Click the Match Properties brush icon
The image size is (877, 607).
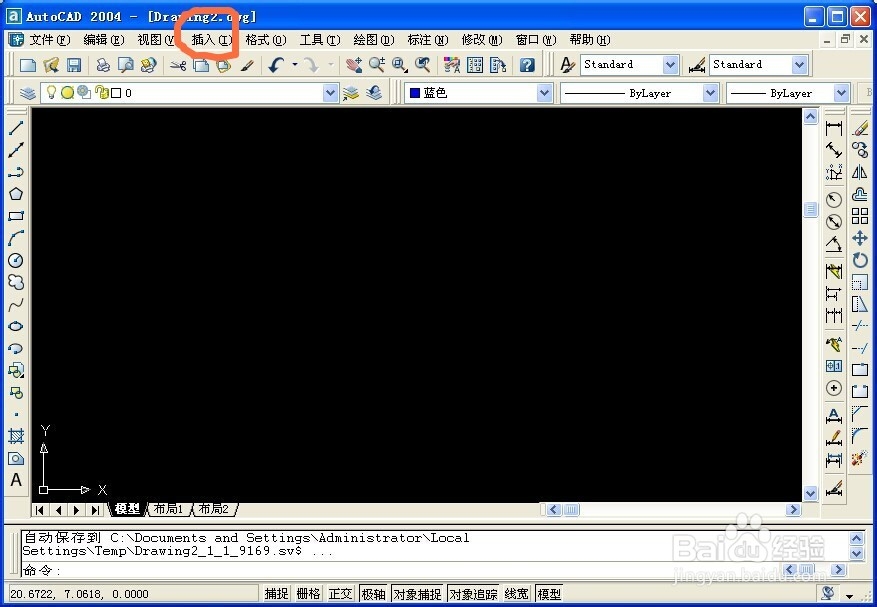247,65
